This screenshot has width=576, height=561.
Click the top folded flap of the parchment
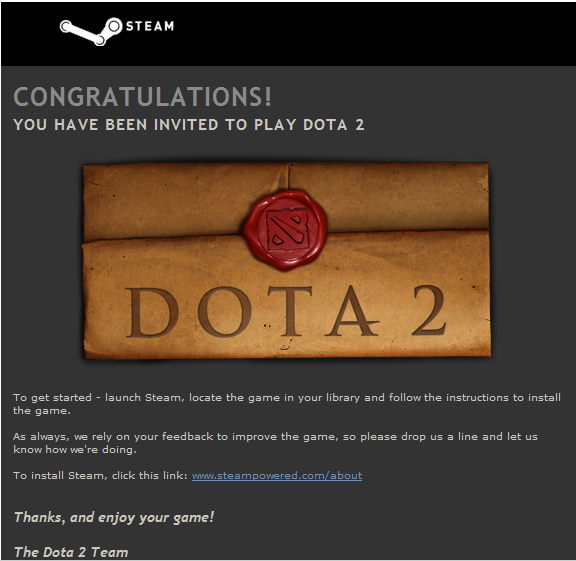286,201
